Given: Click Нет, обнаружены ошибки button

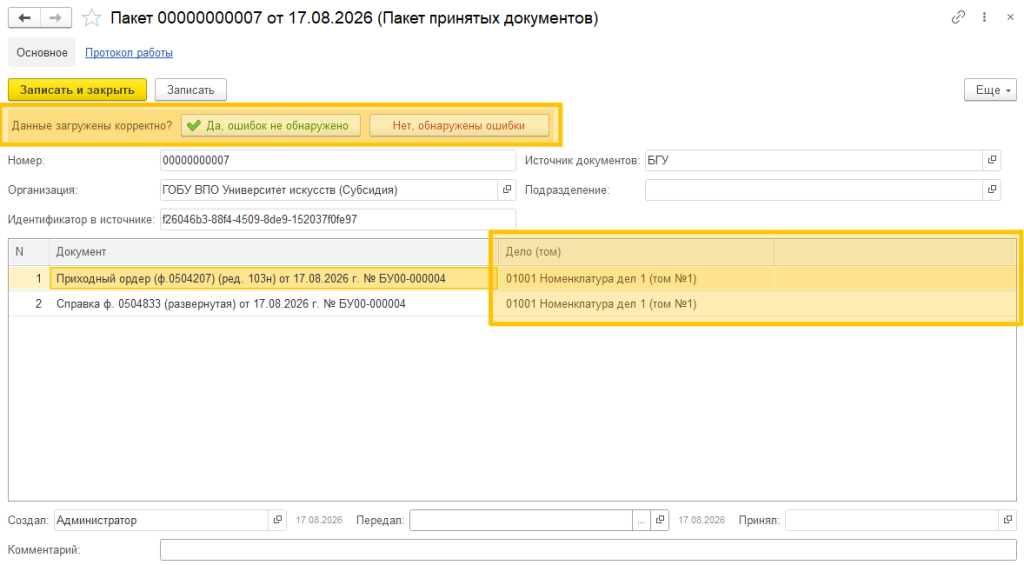Looking at the screenshot, I should coord(459,125).
